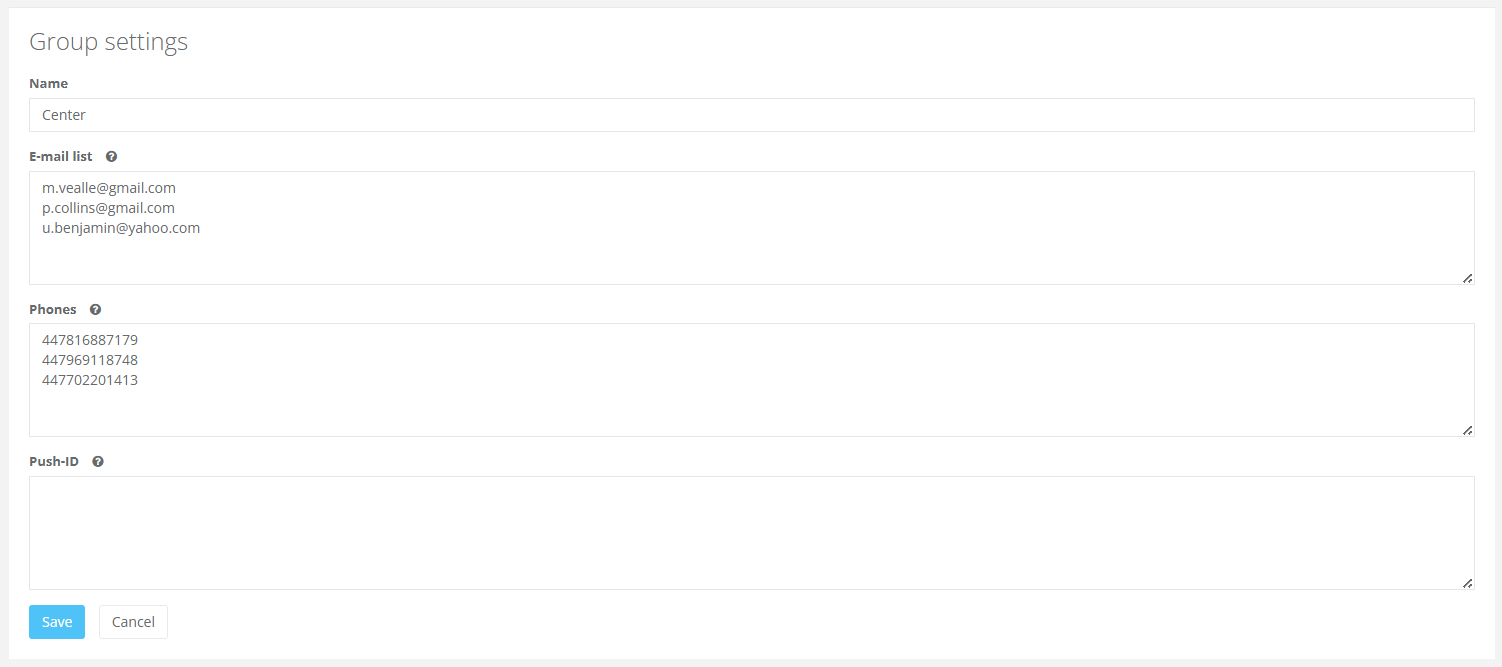
Task: Click the E-mail list box resize handle
Action: click(1467, 278)
